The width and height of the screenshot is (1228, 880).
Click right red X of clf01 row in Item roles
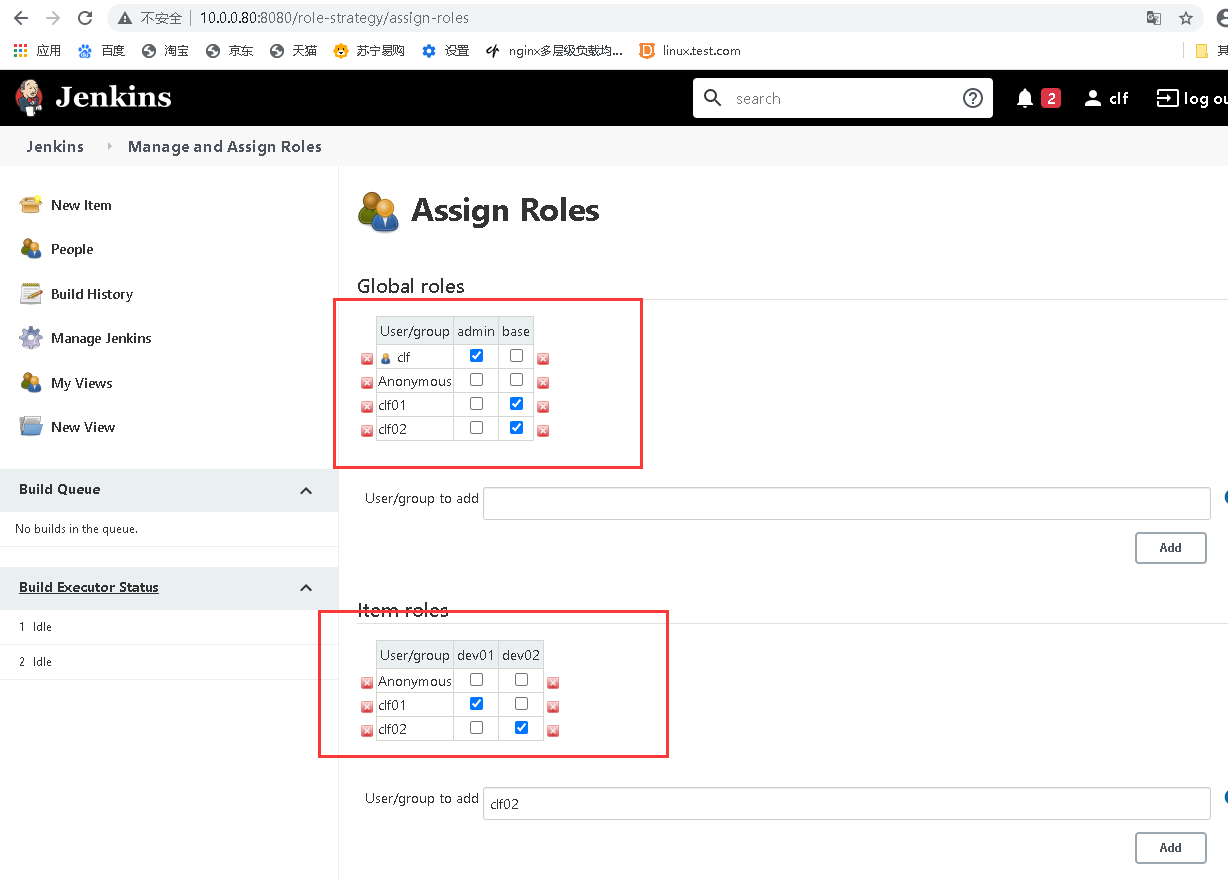click(553, 707)
